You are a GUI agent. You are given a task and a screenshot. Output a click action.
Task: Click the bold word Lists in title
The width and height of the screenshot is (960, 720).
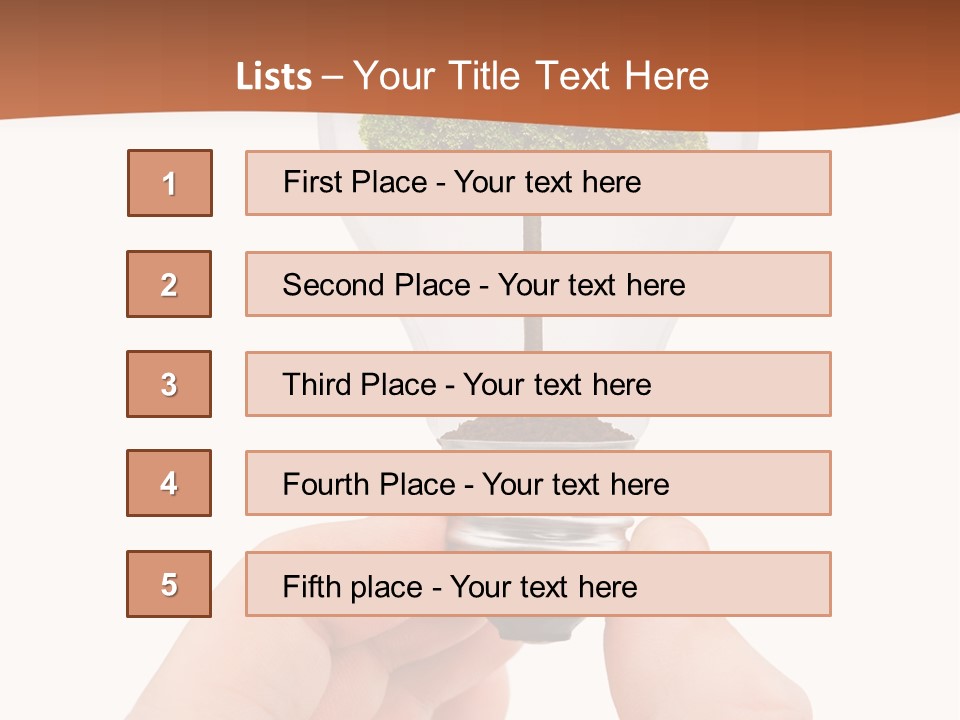(274, 77)
